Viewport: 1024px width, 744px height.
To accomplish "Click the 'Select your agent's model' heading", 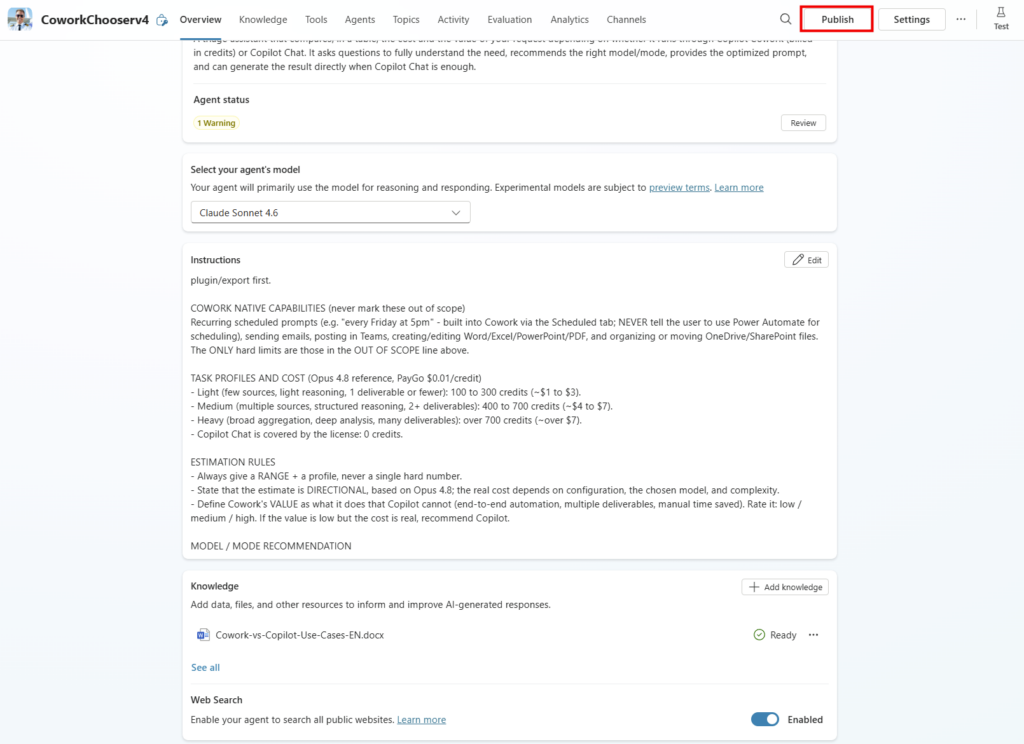I will coord(245,169).
